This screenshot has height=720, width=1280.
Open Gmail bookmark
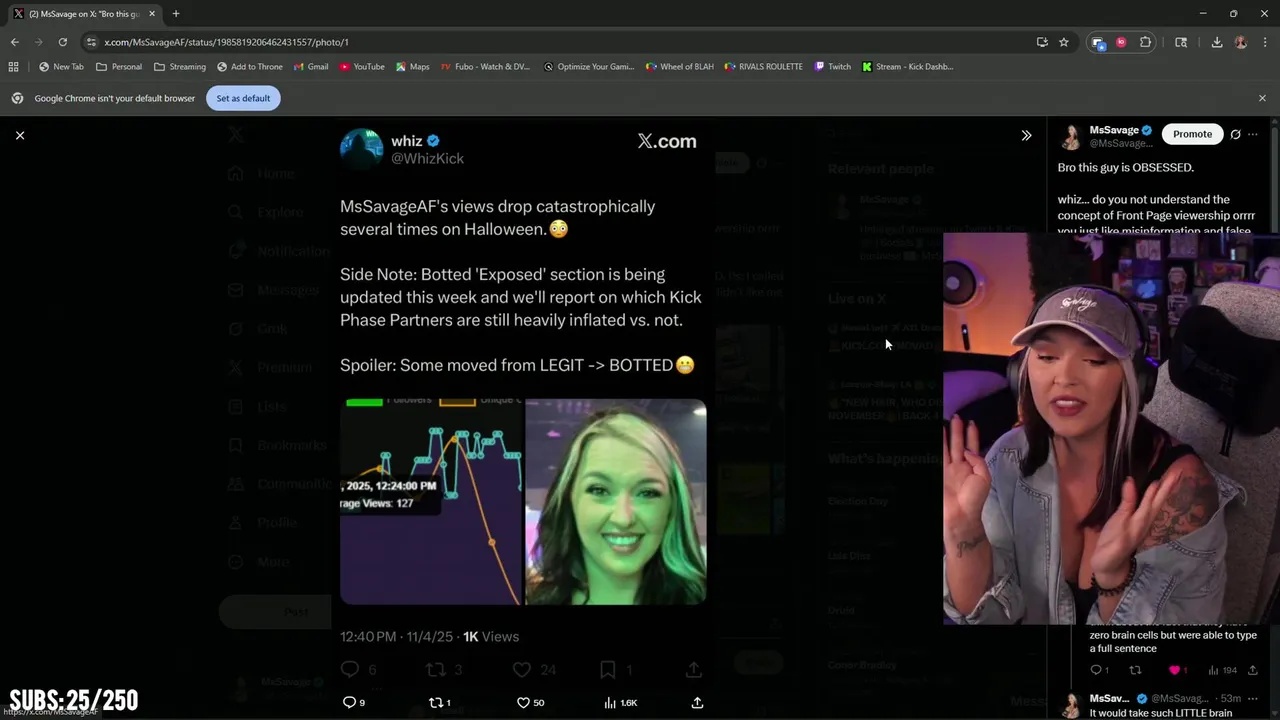pyautogui.click(x=311, y=67)
